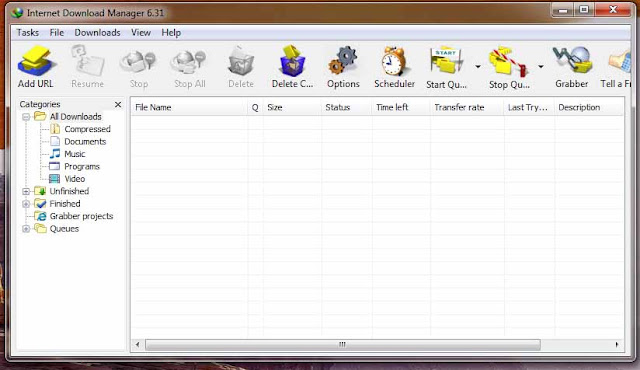640x370 pixels.
Task: Select the Documents category
Action: point(85,142)
